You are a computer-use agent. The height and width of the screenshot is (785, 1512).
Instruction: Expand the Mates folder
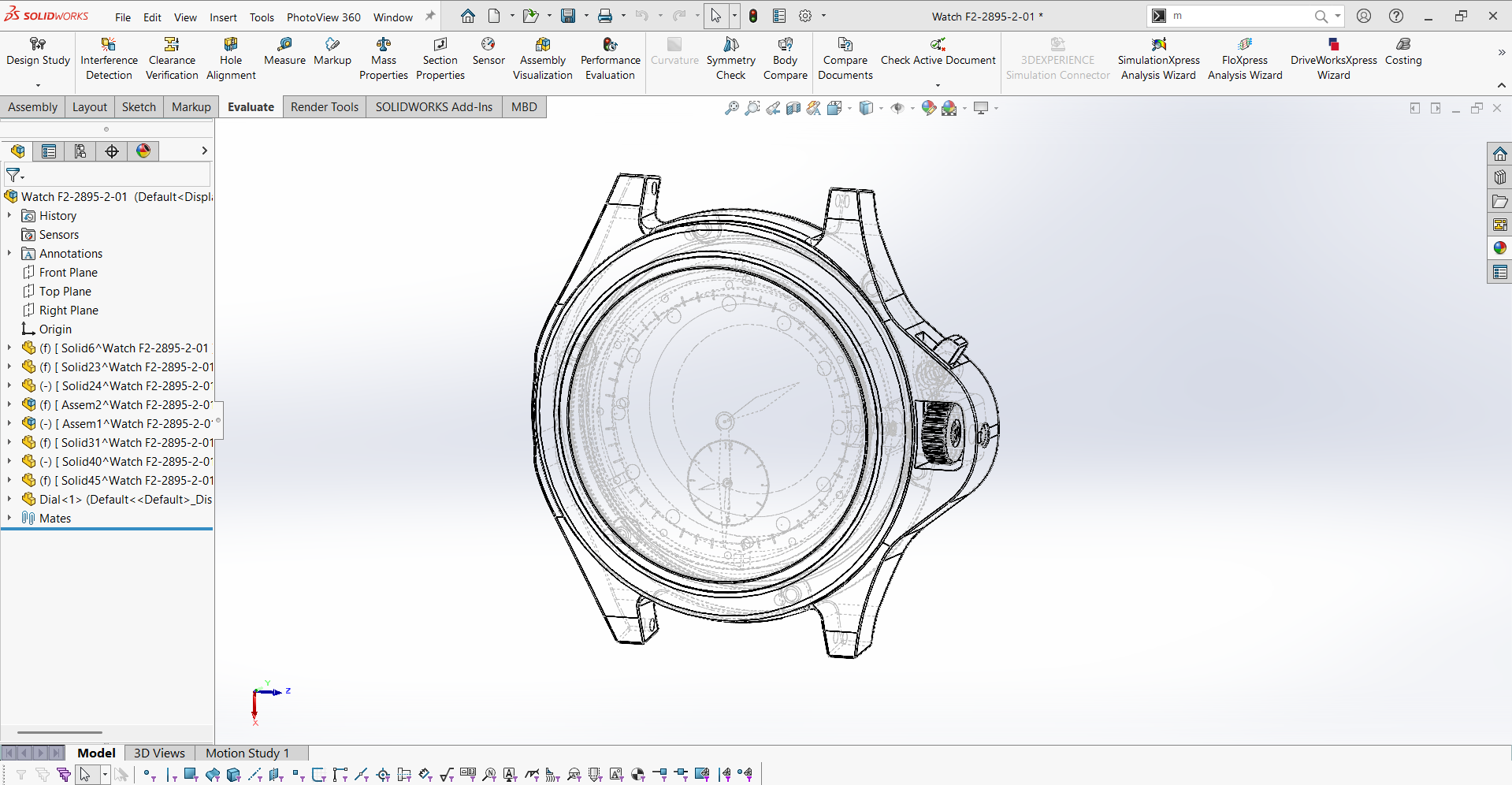tap(9, 518)
